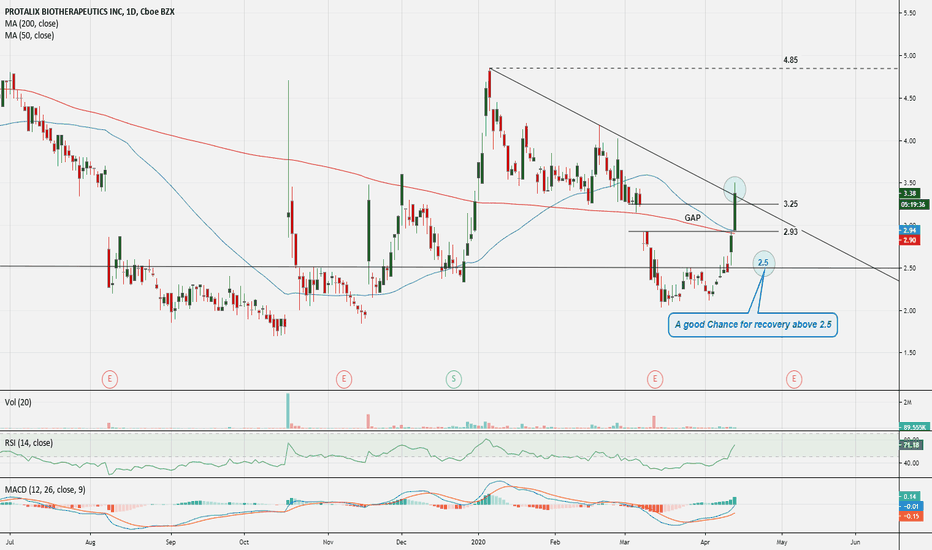Click the August earnings E marker
The height and width of the screenshot is (550, 932).
click(x=109, y=379)
